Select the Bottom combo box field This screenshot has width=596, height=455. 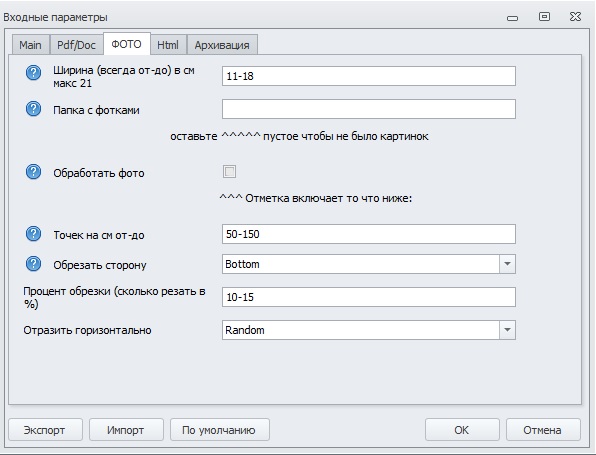(369, 264)
